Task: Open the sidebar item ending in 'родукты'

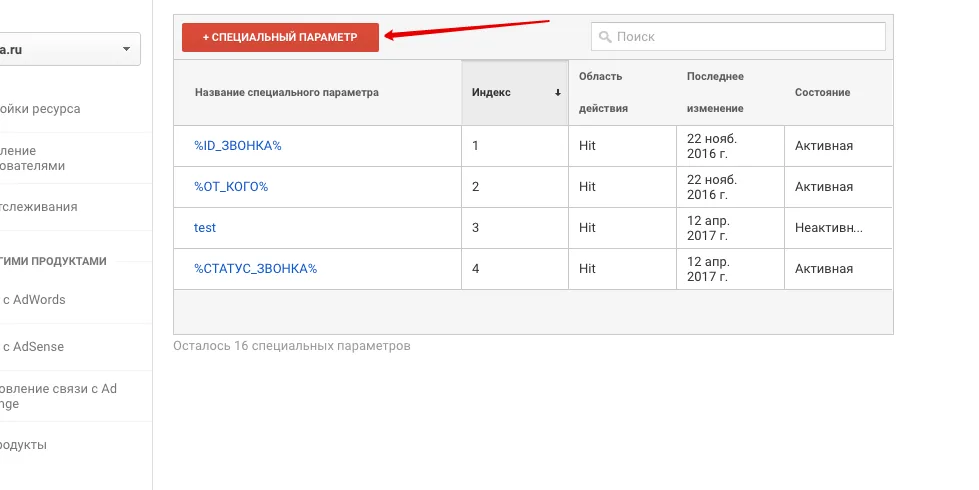Action: click(x=23, y=445)
